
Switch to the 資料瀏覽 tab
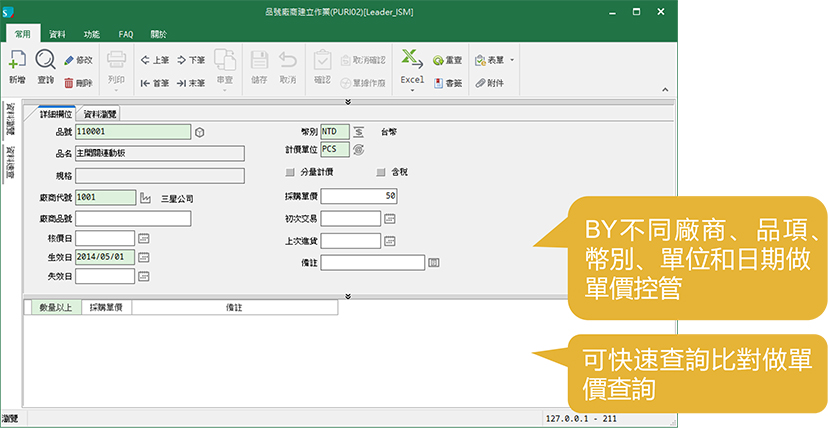click(100, 114)
